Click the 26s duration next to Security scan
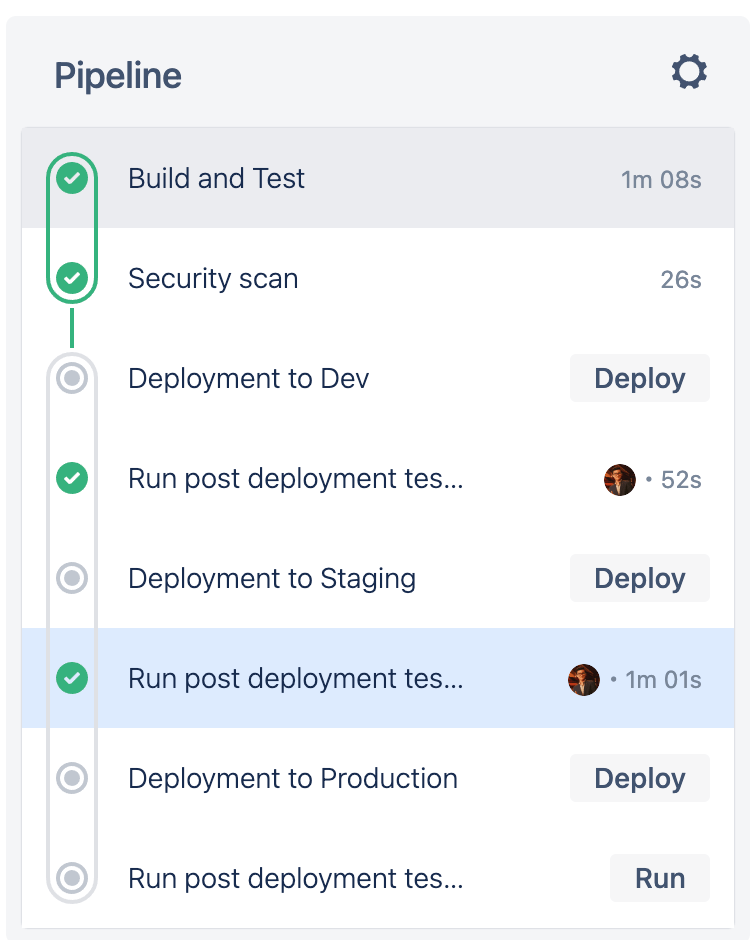Screen dimensions: 750x940 point(683,279)
